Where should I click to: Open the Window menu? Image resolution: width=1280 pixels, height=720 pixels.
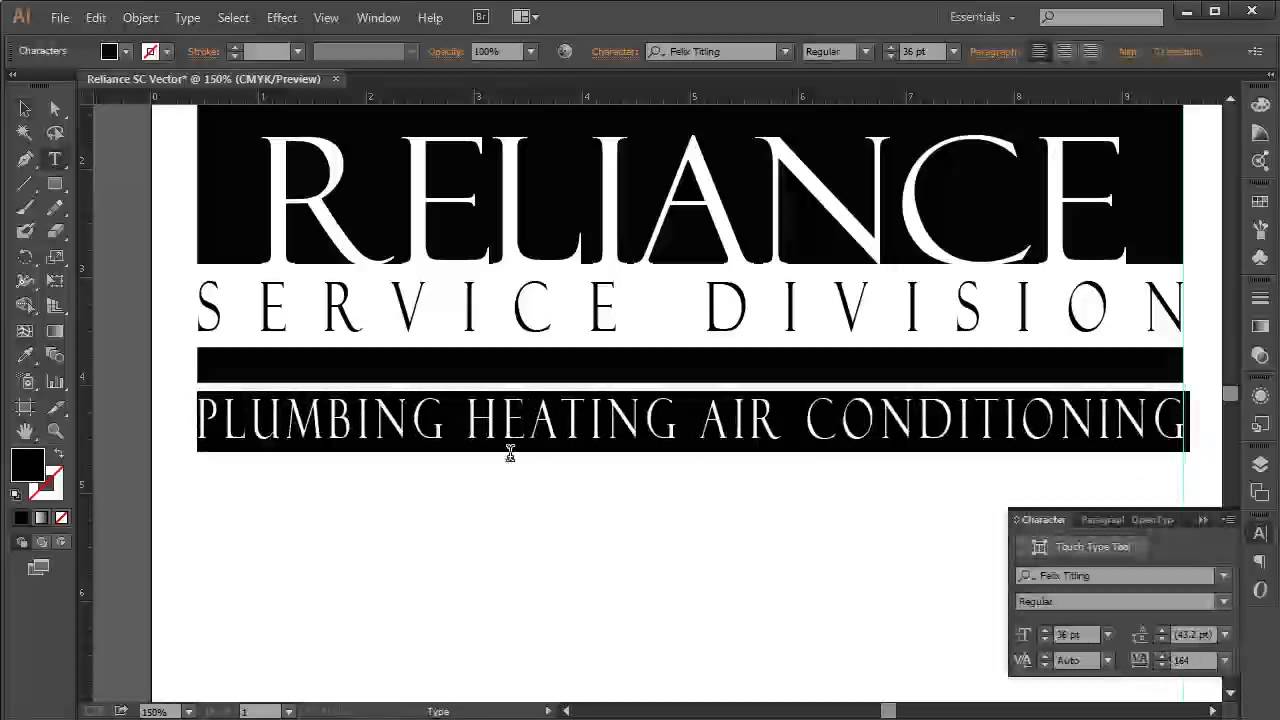(x=378, y=18)
